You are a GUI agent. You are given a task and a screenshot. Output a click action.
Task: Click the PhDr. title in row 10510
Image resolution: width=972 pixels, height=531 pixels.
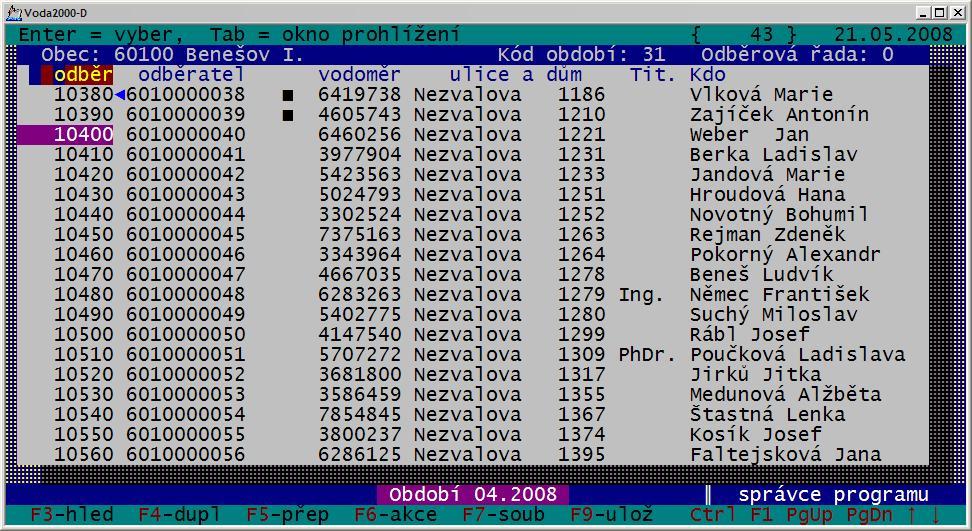647,354
